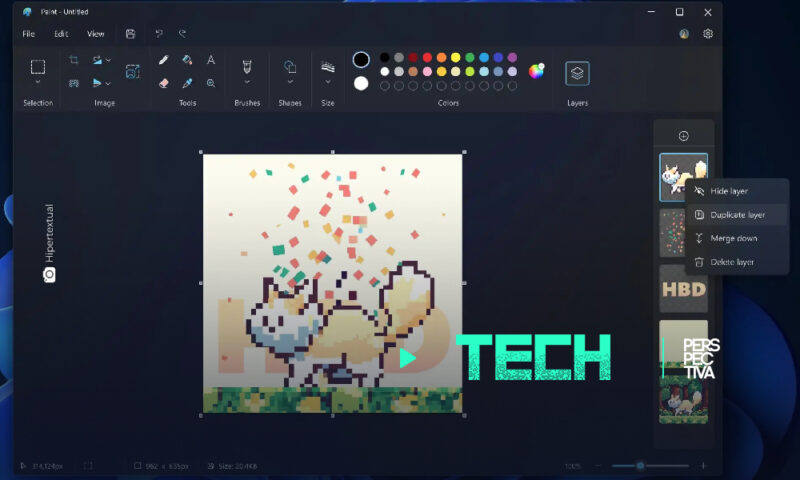Image resolution: width=800 pixels, height=480 pixels.
Task: Click the green play triangle on the canvas
Action: coord(407,358)
